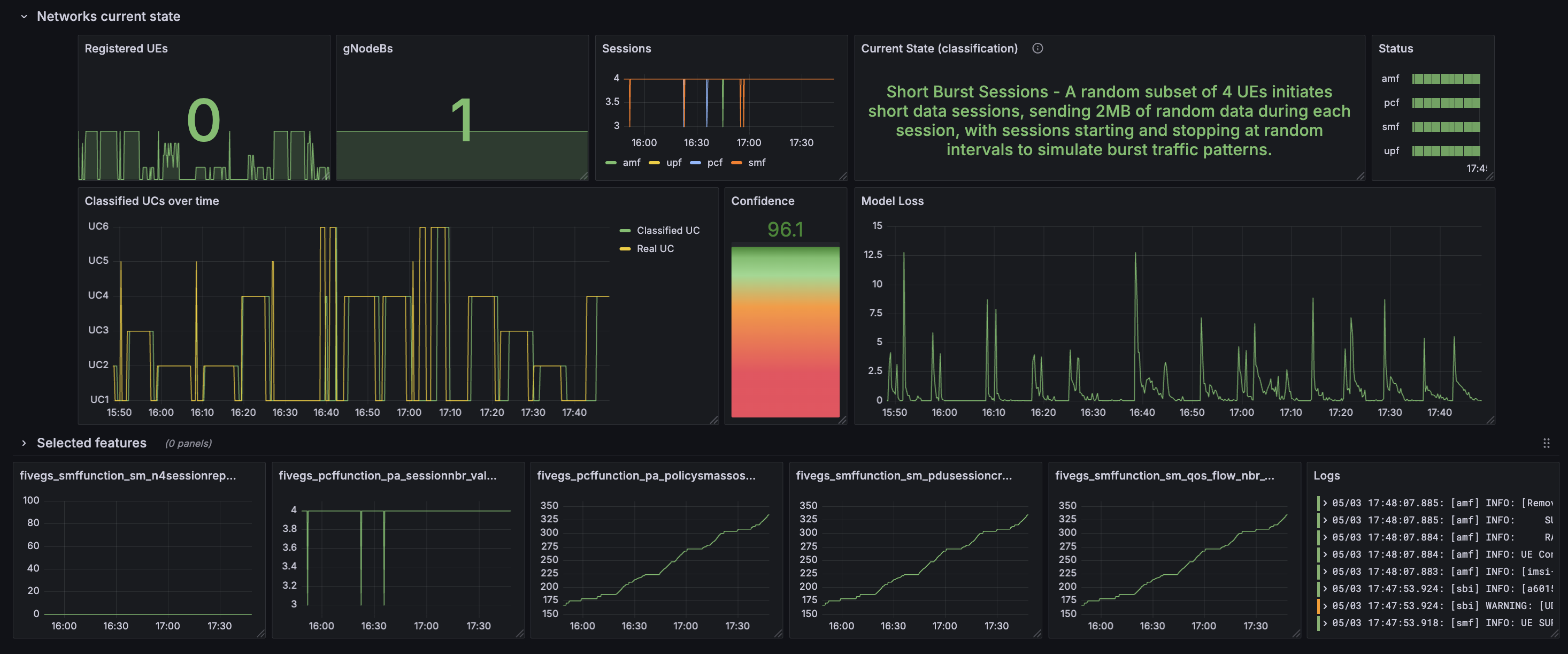Expand the sbi WARNING log entry
Screen dimensions: 1568x654
click(x=1325, y=606)
